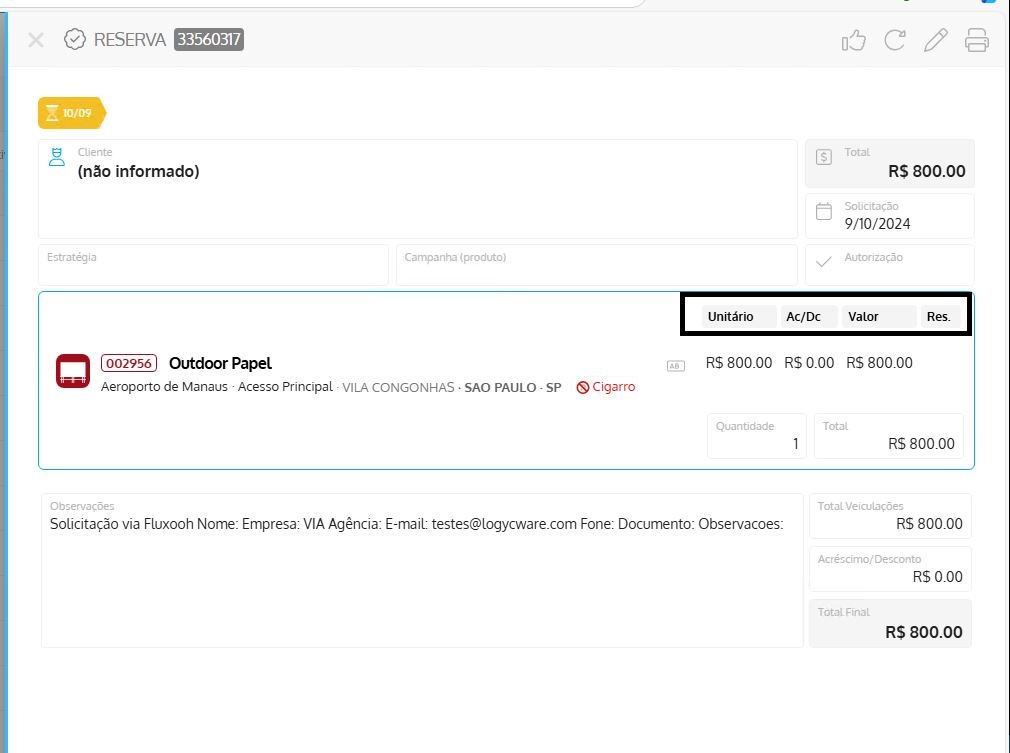Image resolution: width=1010 pixels, height=753 pixels.
Task: Click the small AB tag icon
Action: (x=675, y=366)
